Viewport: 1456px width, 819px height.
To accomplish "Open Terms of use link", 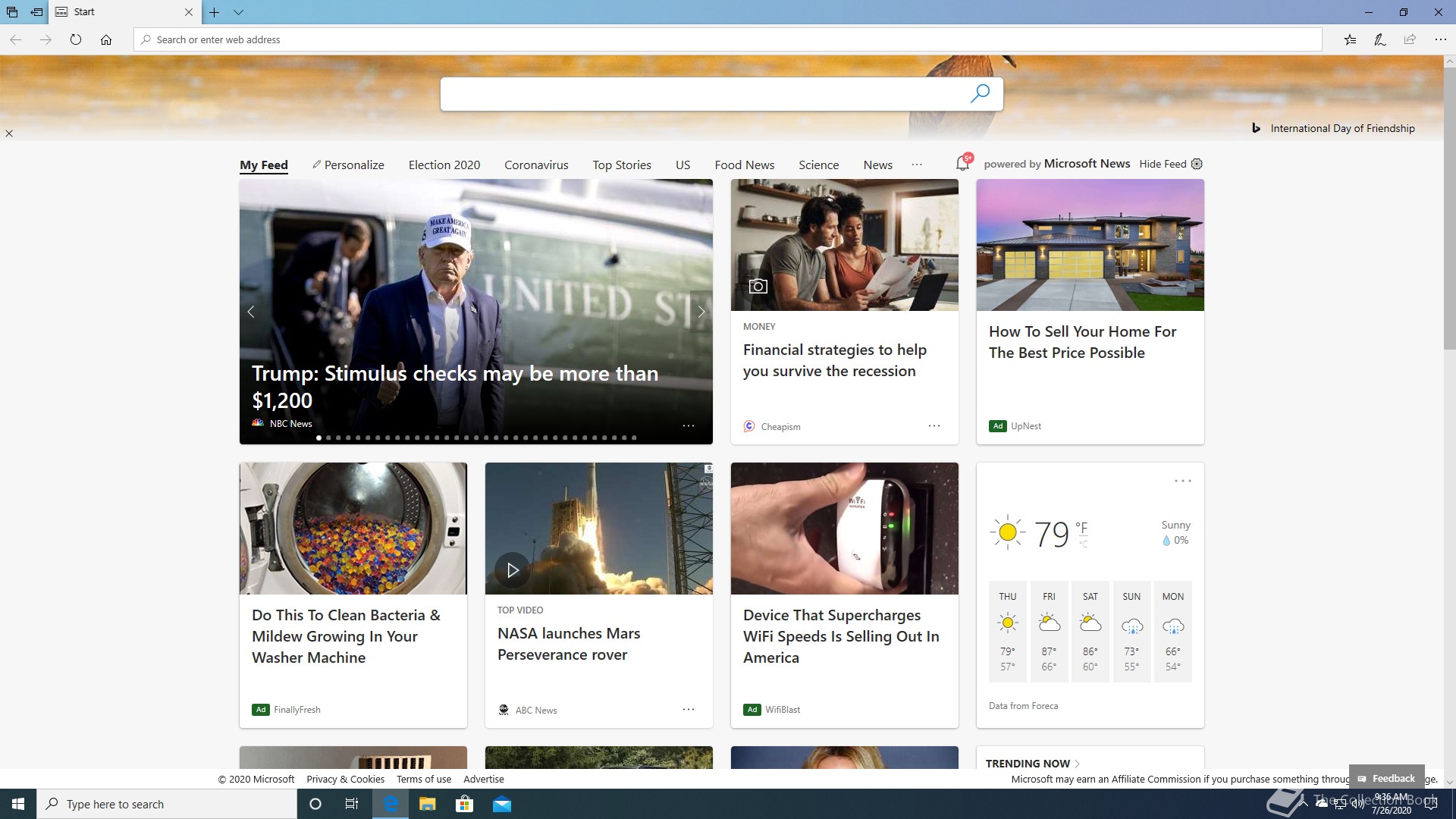I will coord(423,779).
